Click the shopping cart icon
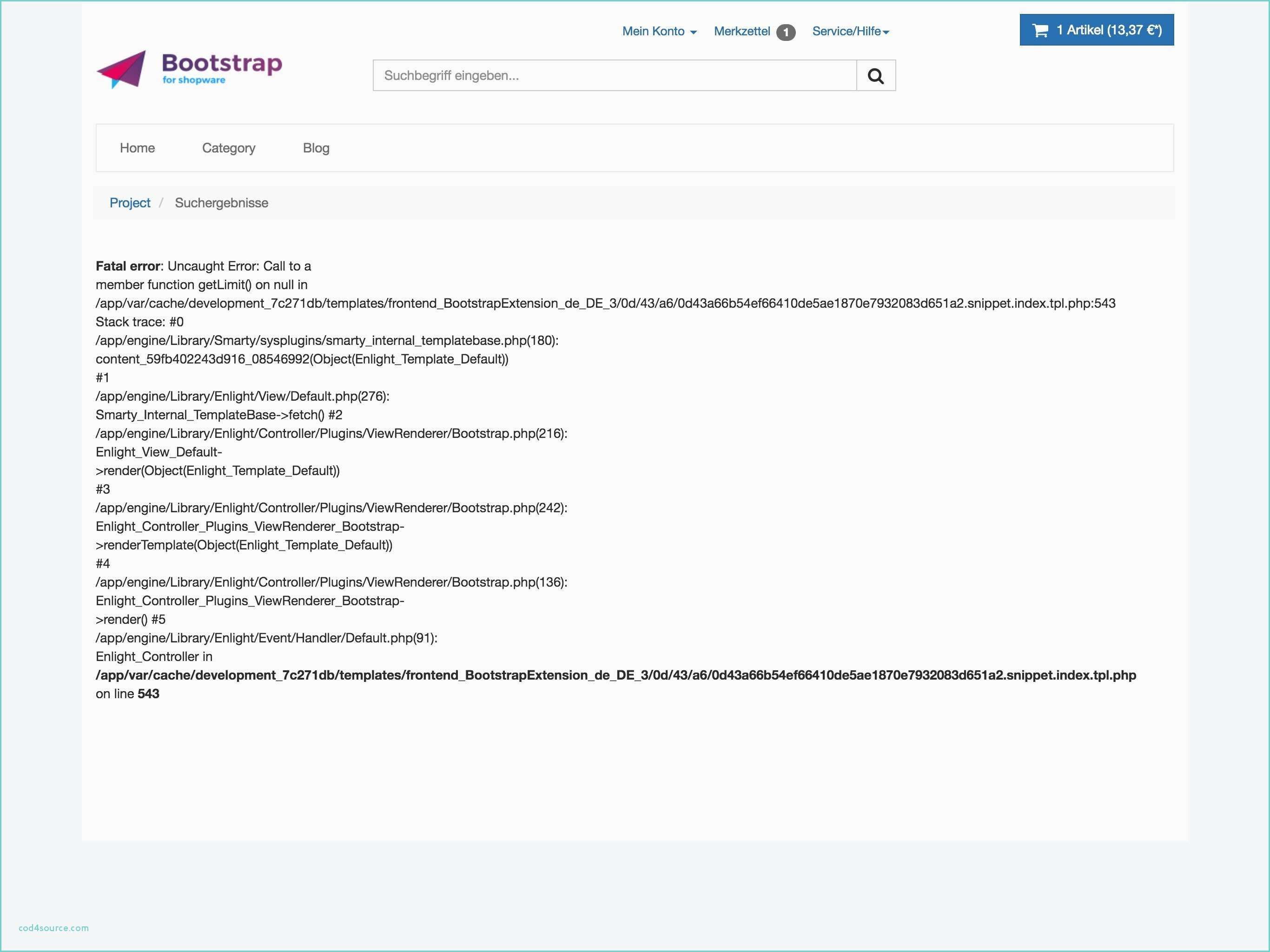 coord(1040,30)
